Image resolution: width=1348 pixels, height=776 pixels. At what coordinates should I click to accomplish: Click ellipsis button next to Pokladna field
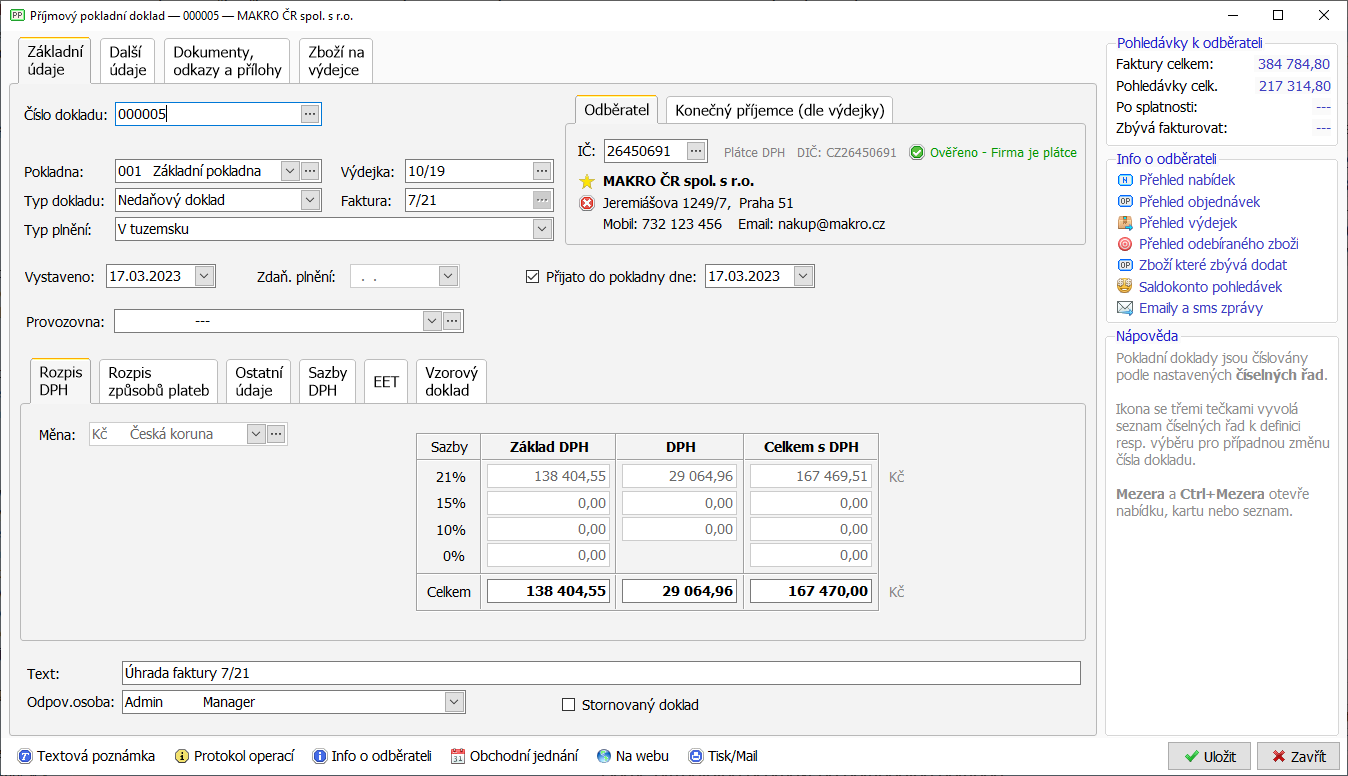310,171
